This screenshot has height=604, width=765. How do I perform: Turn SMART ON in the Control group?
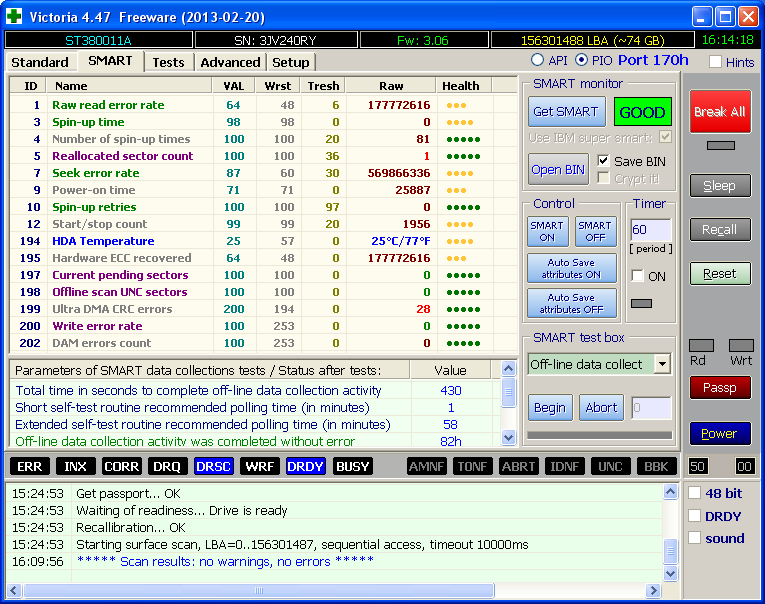[547, 232]
